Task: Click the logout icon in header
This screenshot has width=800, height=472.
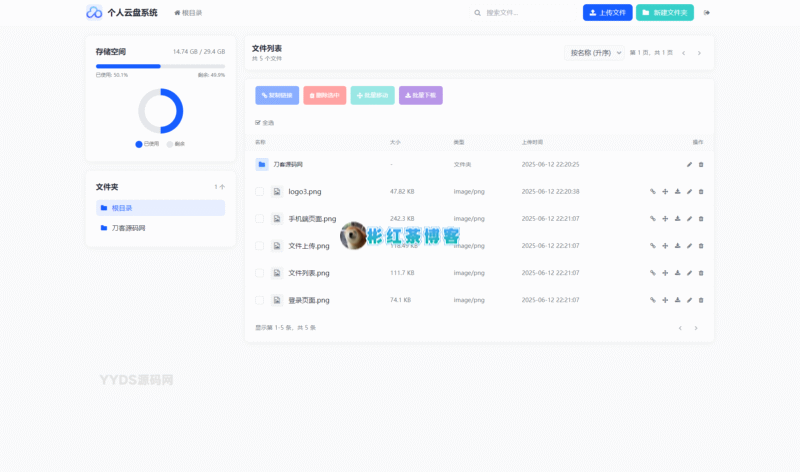Action: [707, 13]
